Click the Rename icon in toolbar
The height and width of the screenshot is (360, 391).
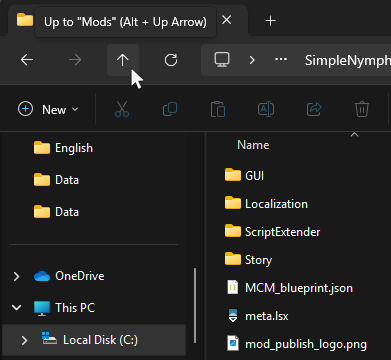tap(266, 109)
